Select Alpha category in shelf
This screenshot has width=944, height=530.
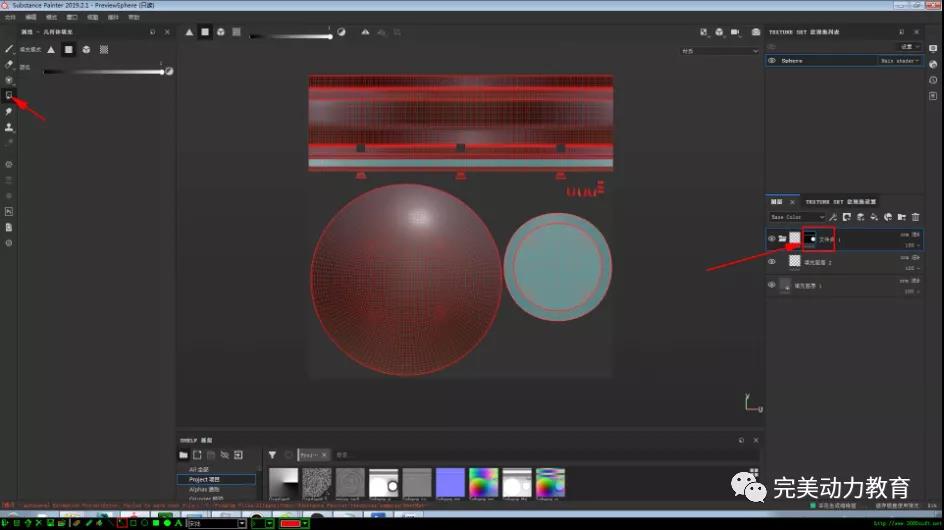pyautogui.click(x=205, y=489)
